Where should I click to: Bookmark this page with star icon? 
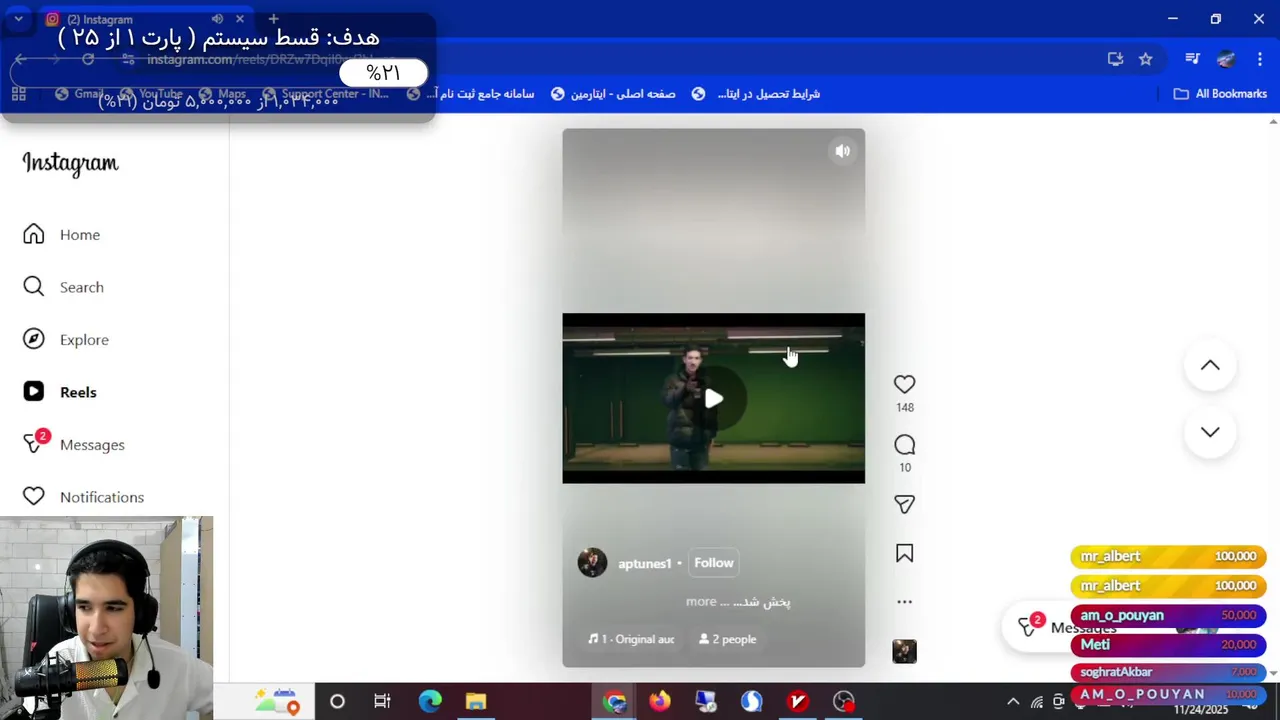pos(1146,59)
